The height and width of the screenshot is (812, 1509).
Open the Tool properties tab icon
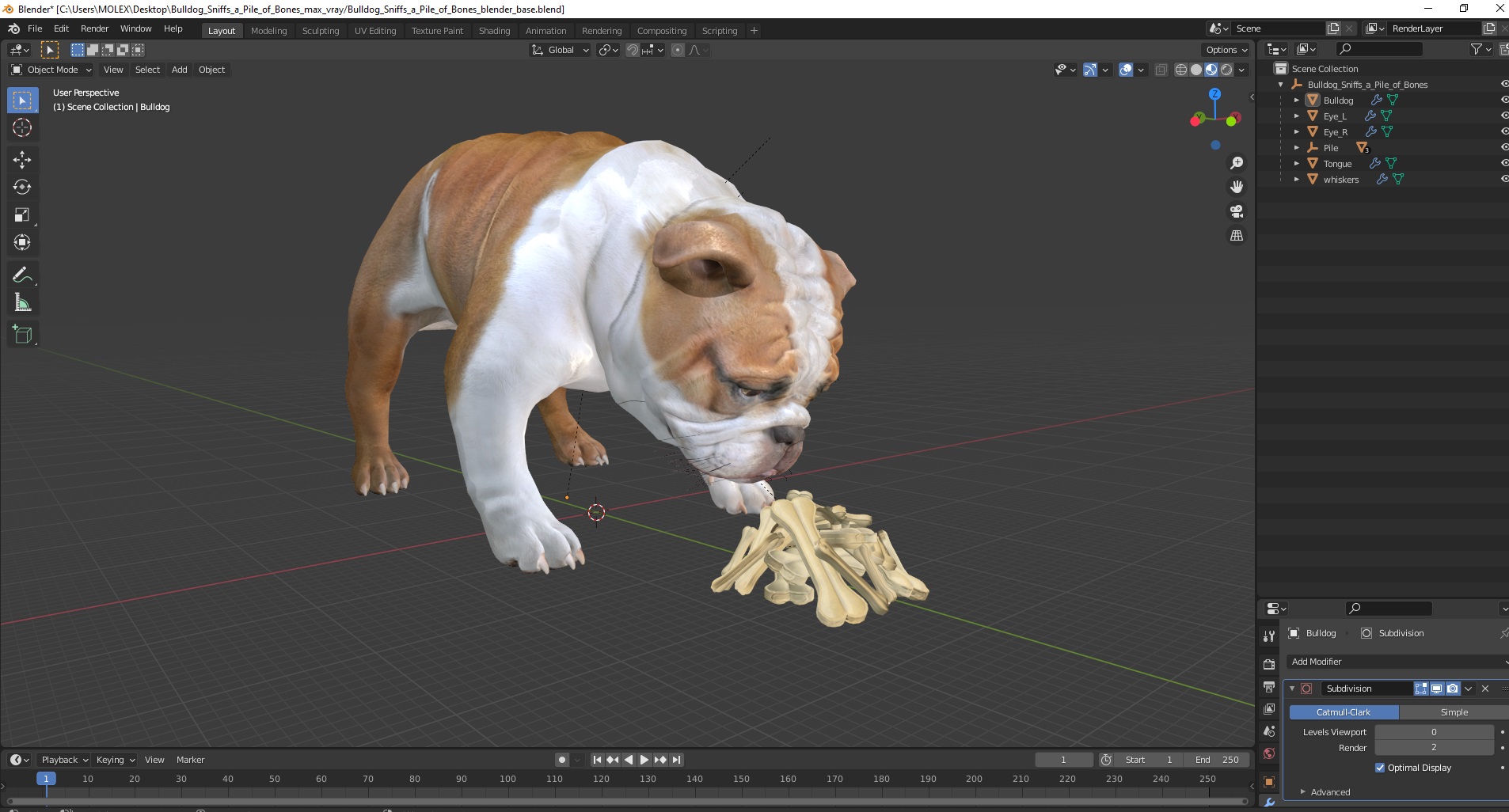pos(1269,636)
